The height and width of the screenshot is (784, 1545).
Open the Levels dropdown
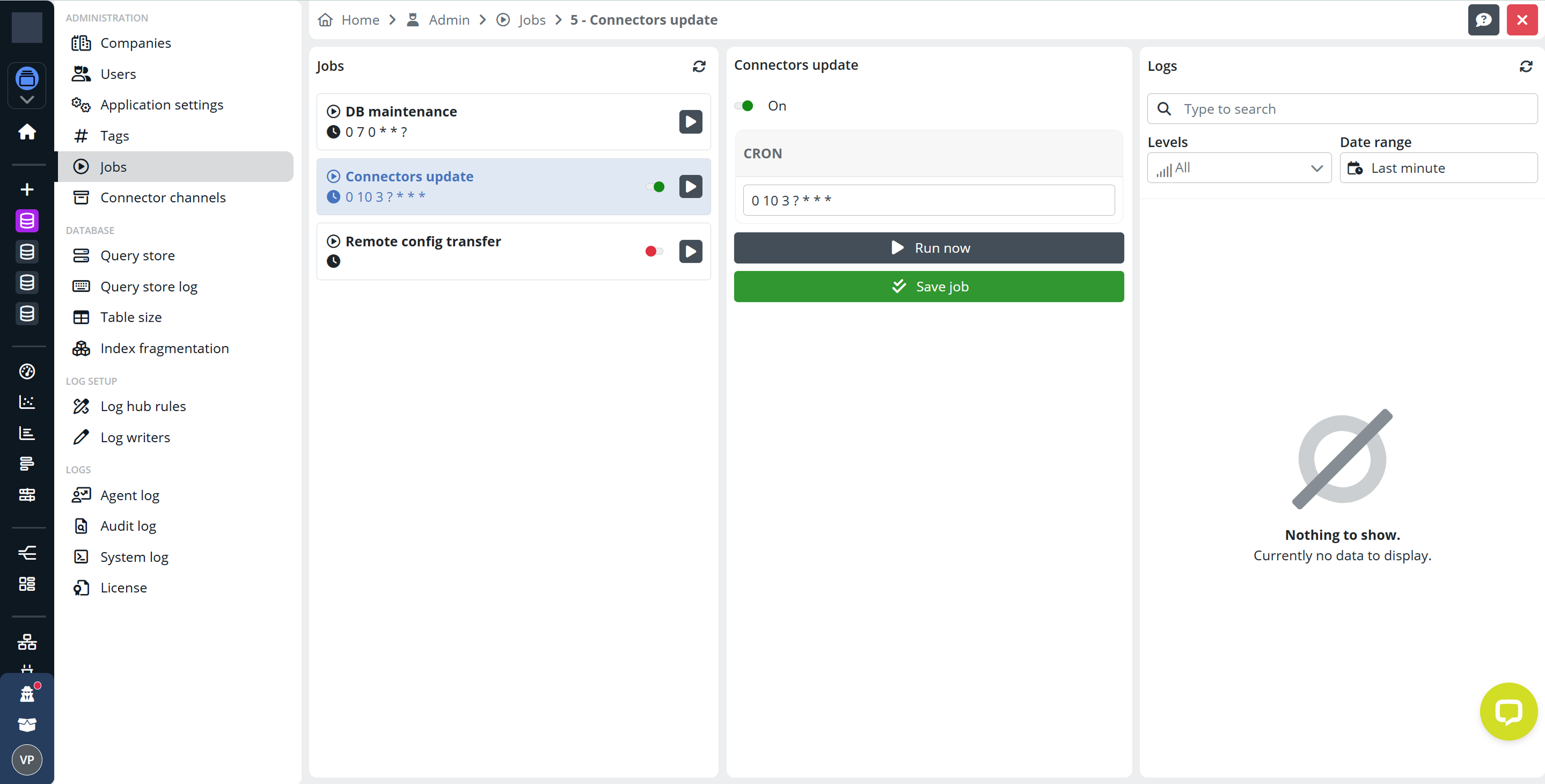click(x=1239, y=168)
